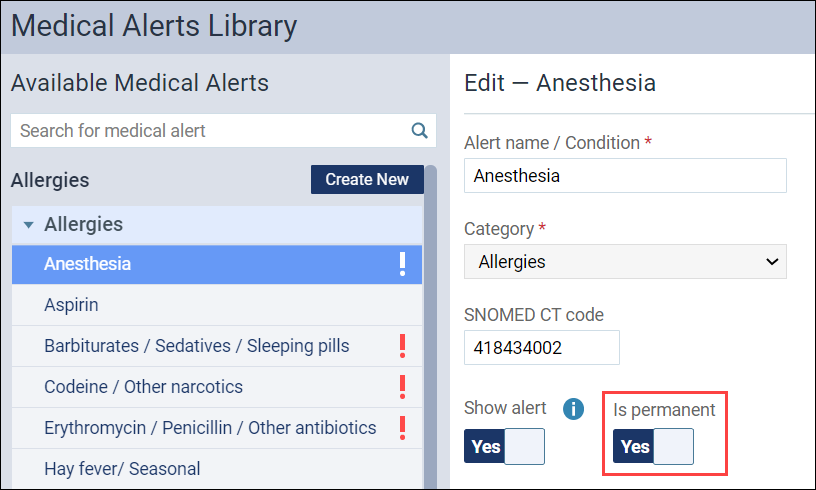
Task: Click the SNOMED CT code field
Action: [x=542, y=347]
